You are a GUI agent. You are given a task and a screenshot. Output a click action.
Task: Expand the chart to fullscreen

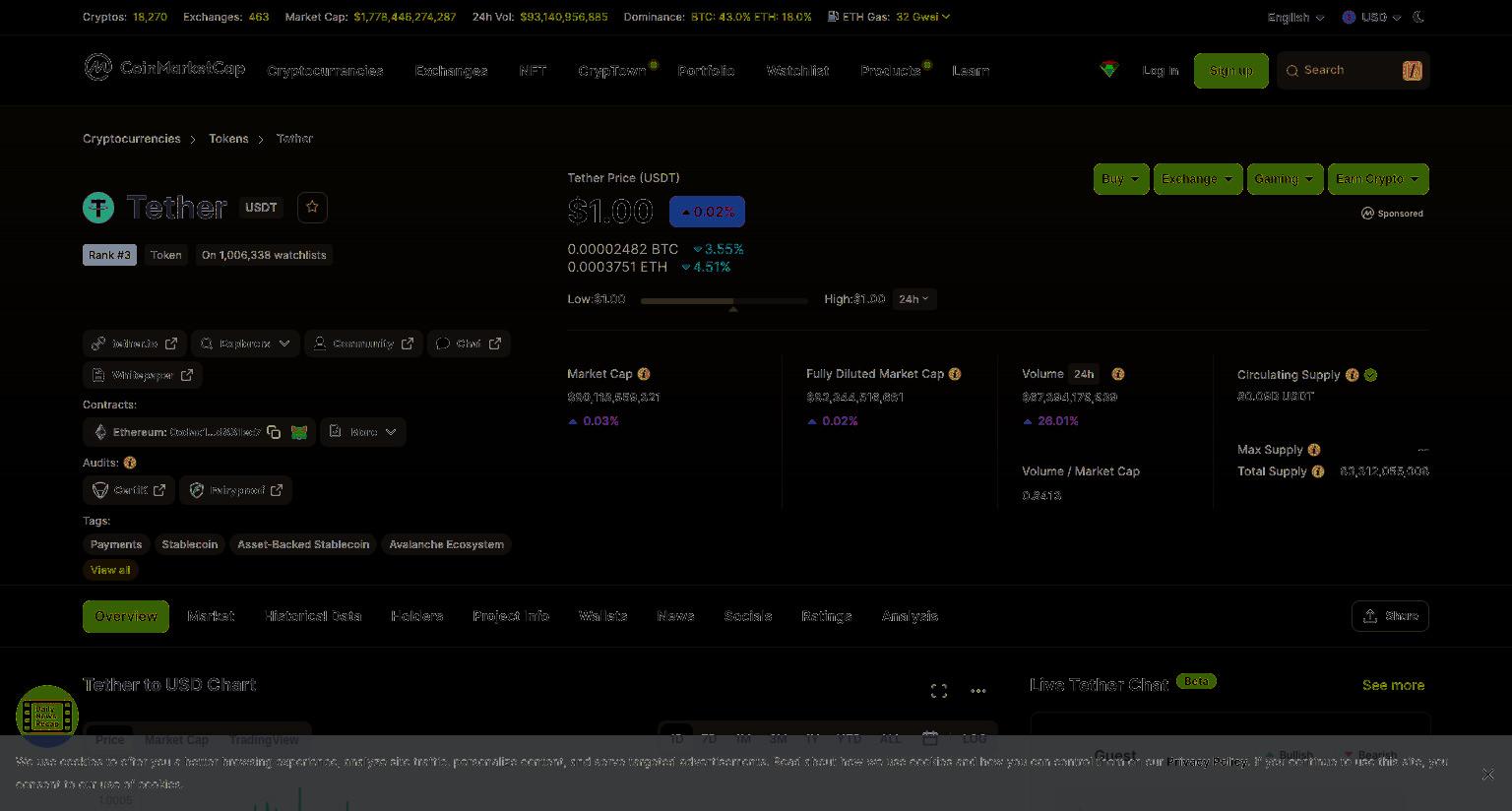point(939,691)
